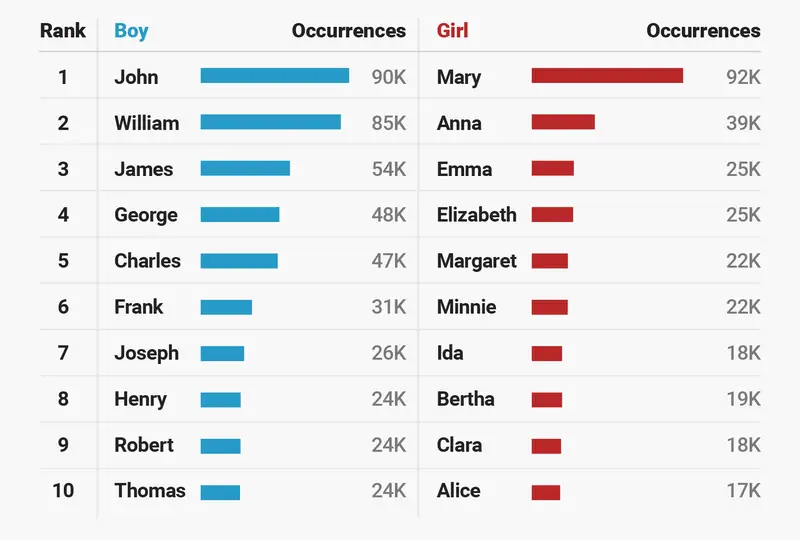800x540 pixels.
Task: Click the 17K value for Alice
Action: [x=743, y=491]
